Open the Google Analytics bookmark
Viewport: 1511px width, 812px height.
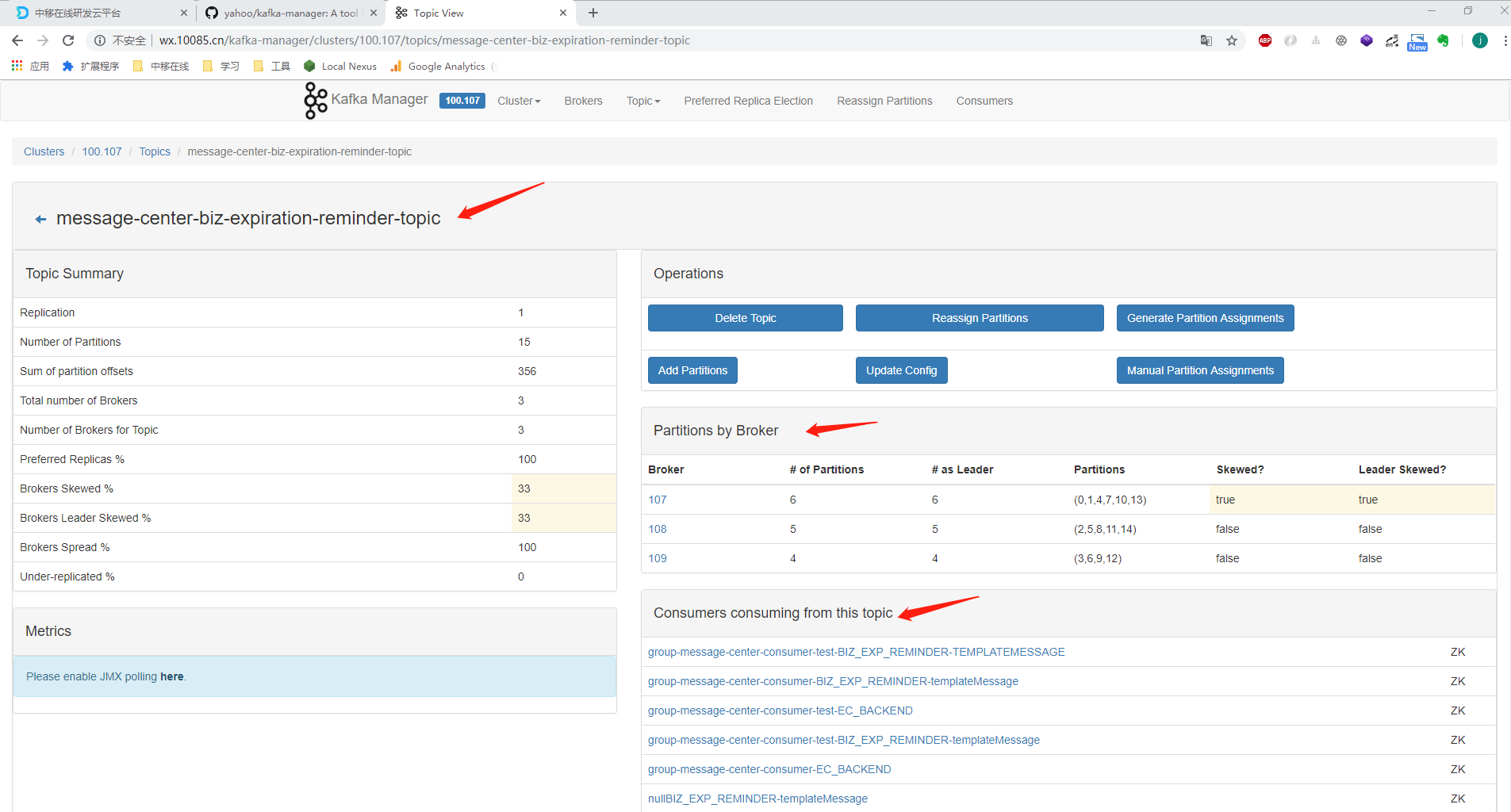[x=438, y=66]
